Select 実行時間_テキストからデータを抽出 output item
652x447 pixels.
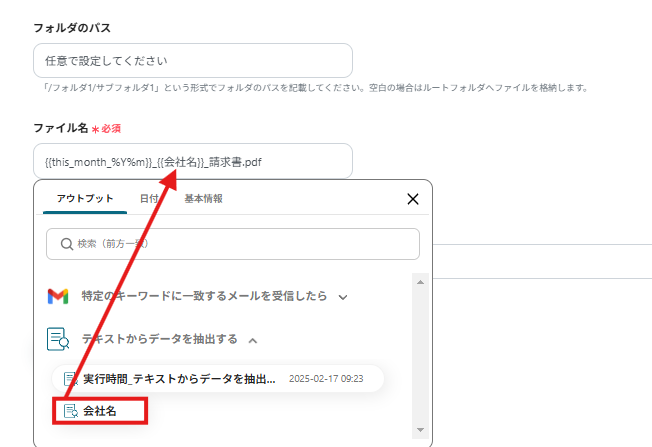click(x=218, y=379)
